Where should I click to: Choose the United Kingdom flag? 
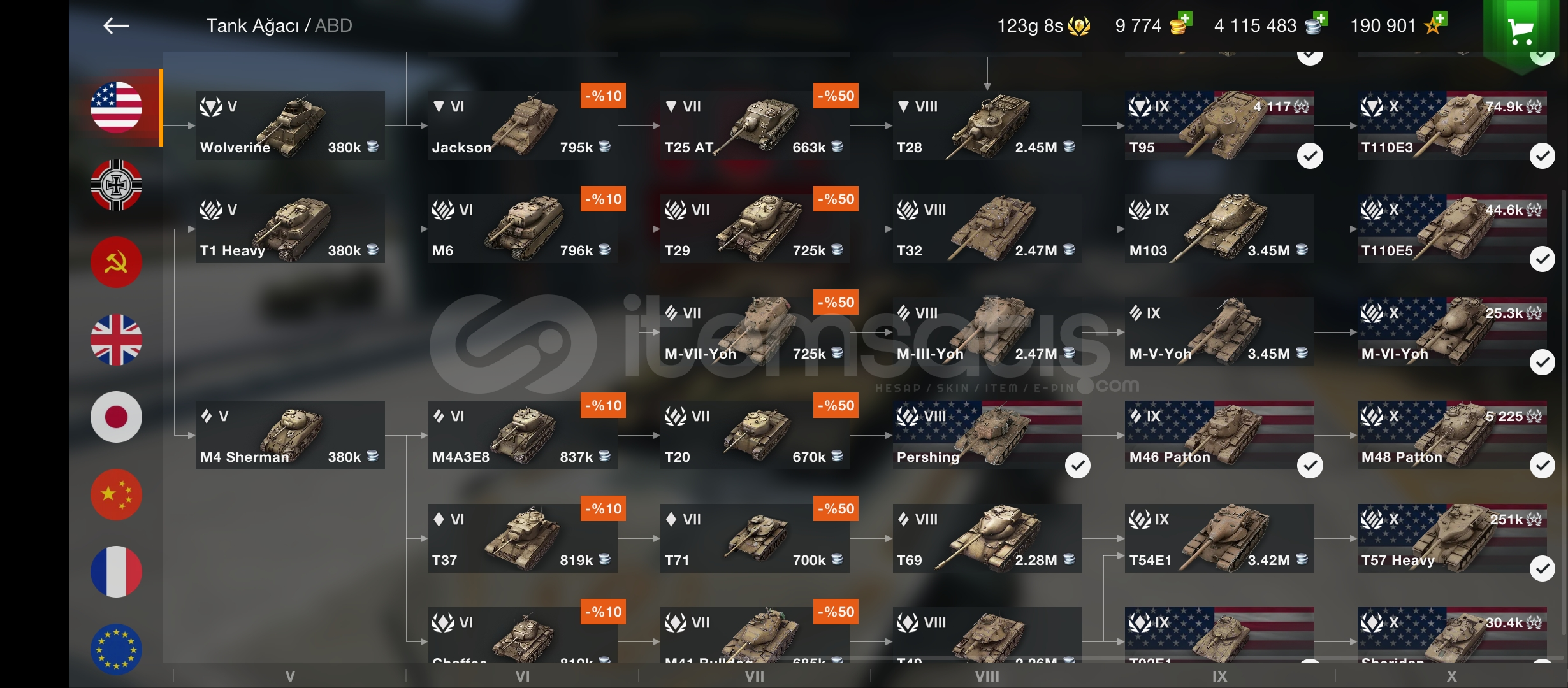[116, 340]
